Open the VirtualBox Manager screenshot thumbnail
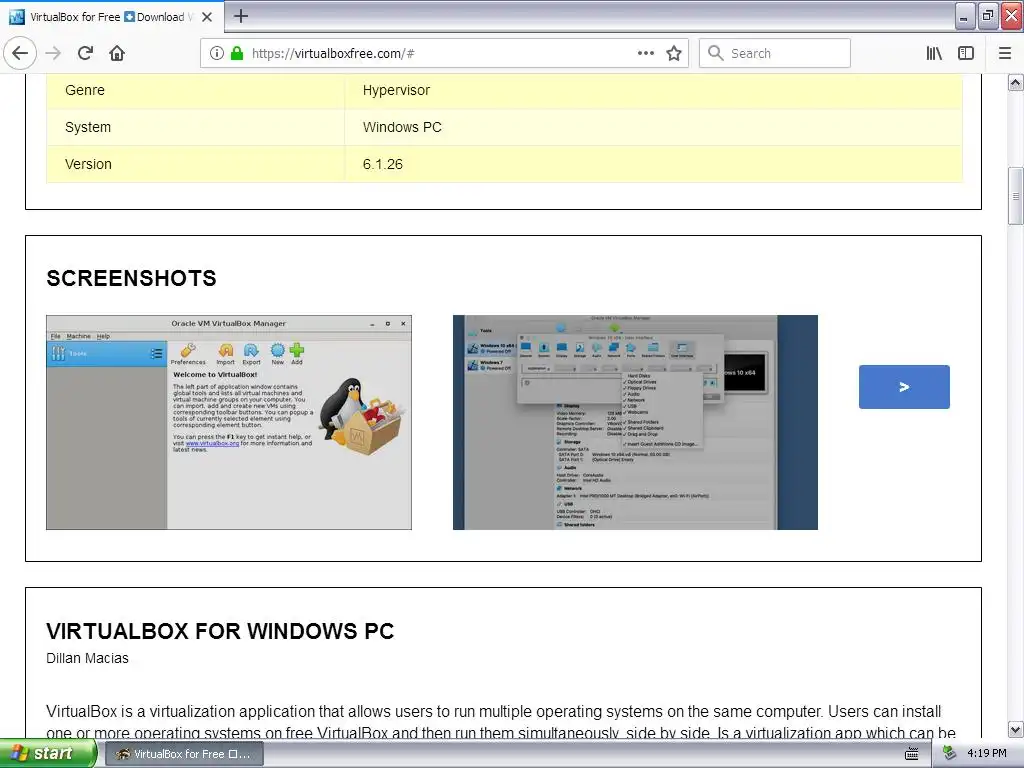The height and width of the screenshot is (768, 1024). coord(229,423)
